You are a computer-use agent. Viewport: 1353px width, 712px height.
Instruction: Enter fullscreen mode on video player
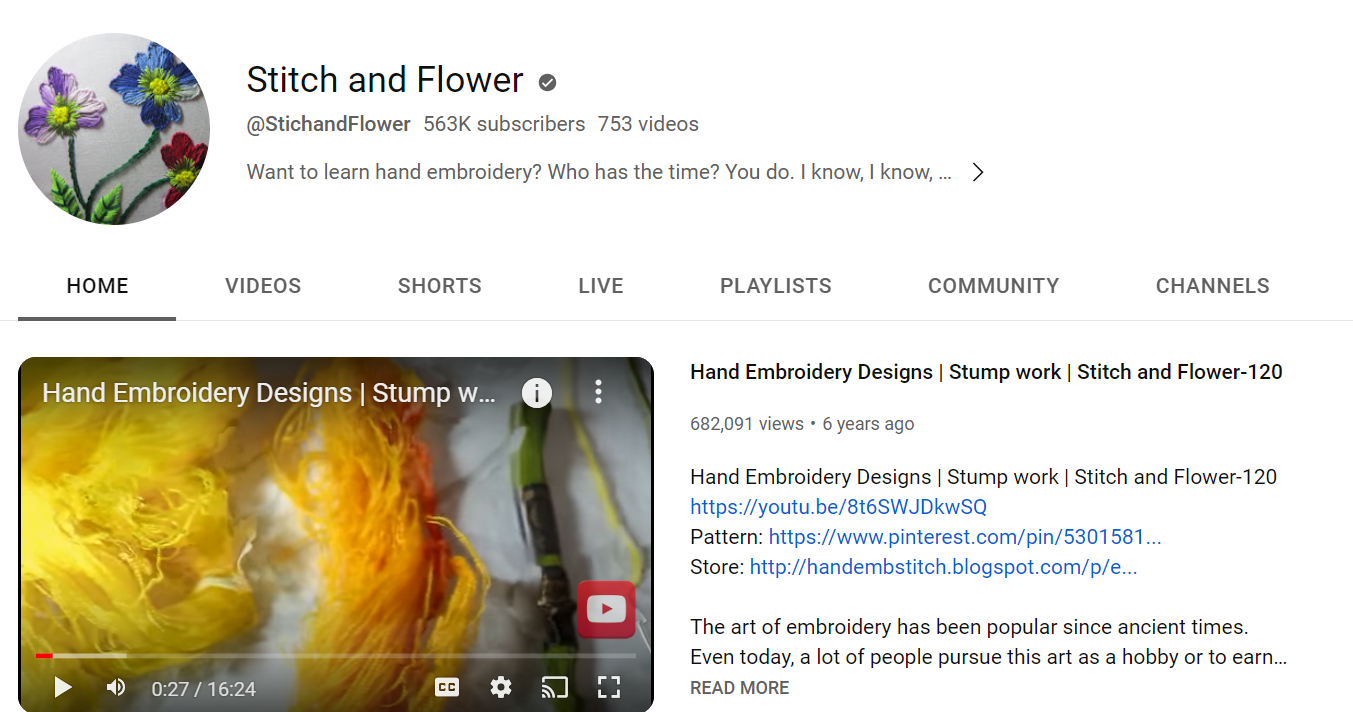pyautogui.click(x=609, y=687)
